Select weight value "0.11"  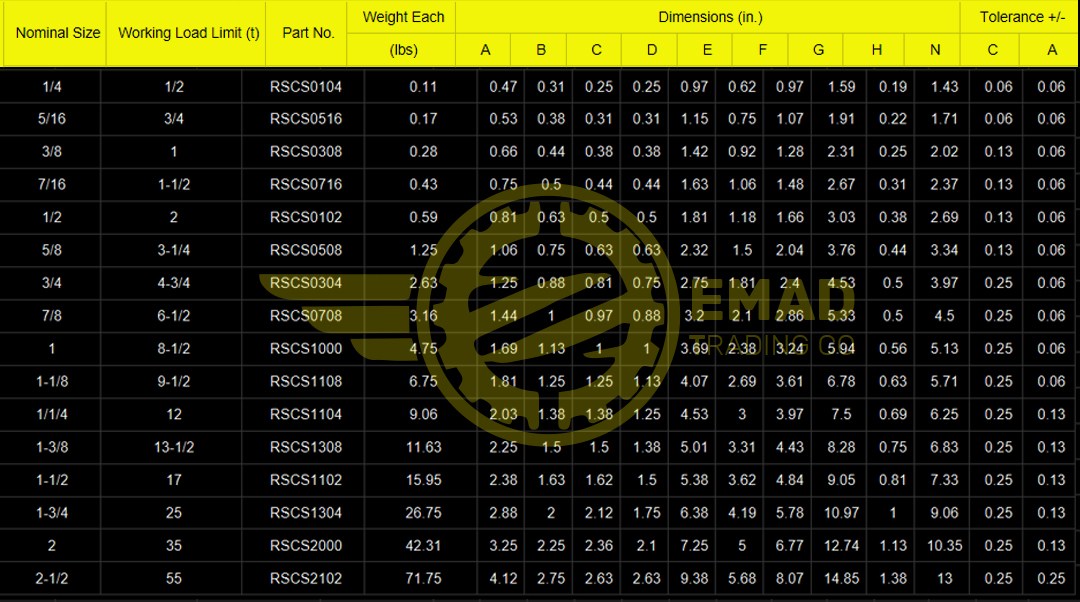click(x=423, y=87)
